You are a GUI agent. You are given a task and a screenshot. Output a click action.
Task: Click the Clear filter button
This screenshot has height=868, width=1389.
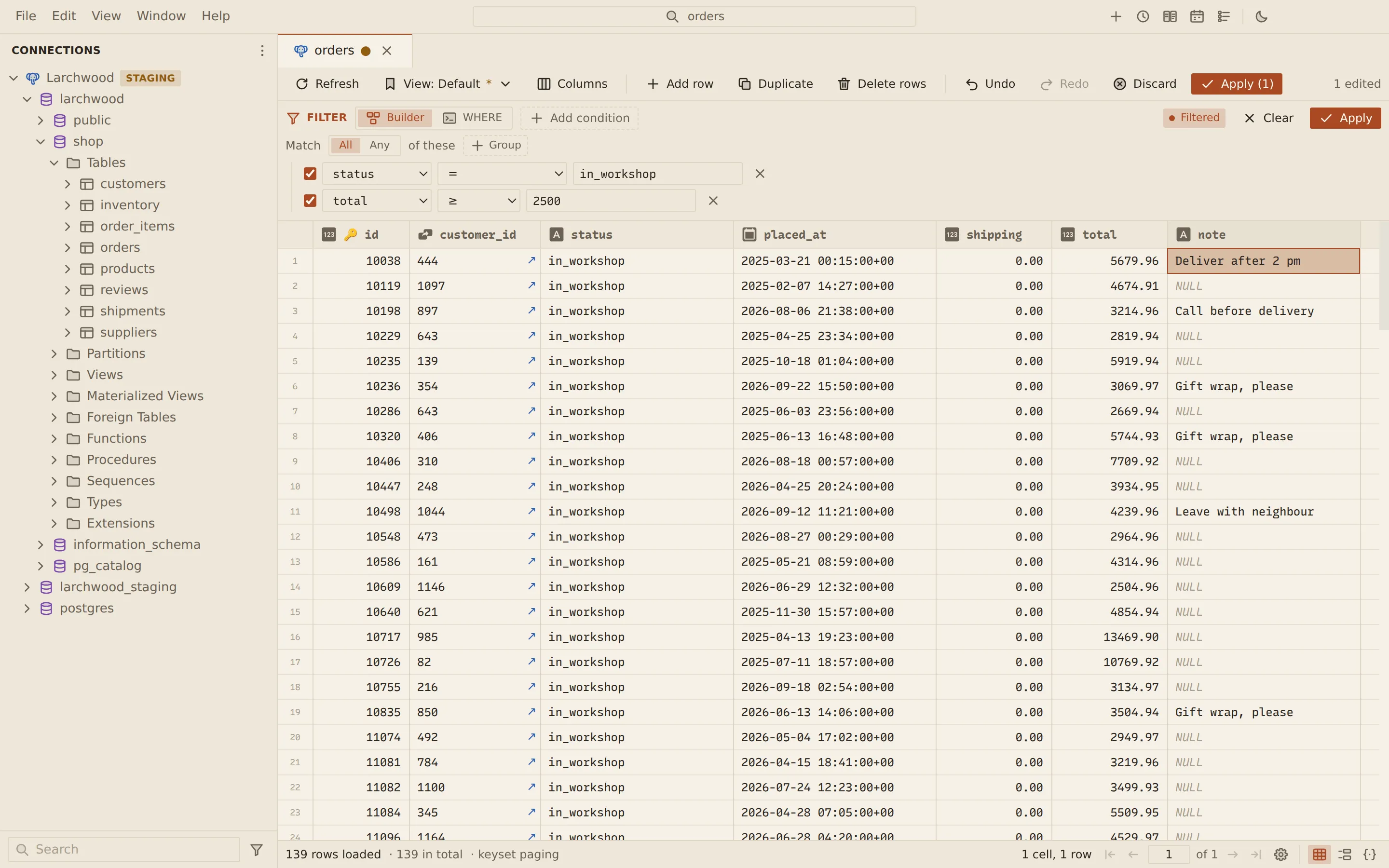tap(1268, 118)
